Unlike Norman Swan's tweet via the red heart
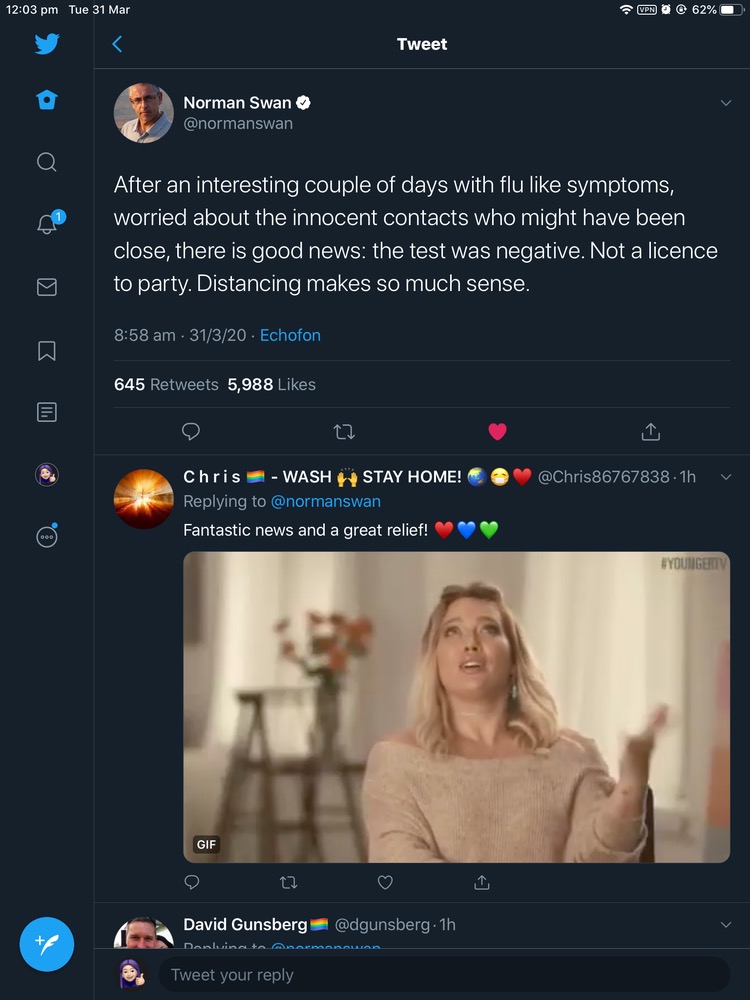The width and height of the screenshot is (750, 1000). (x=497, y=432)
